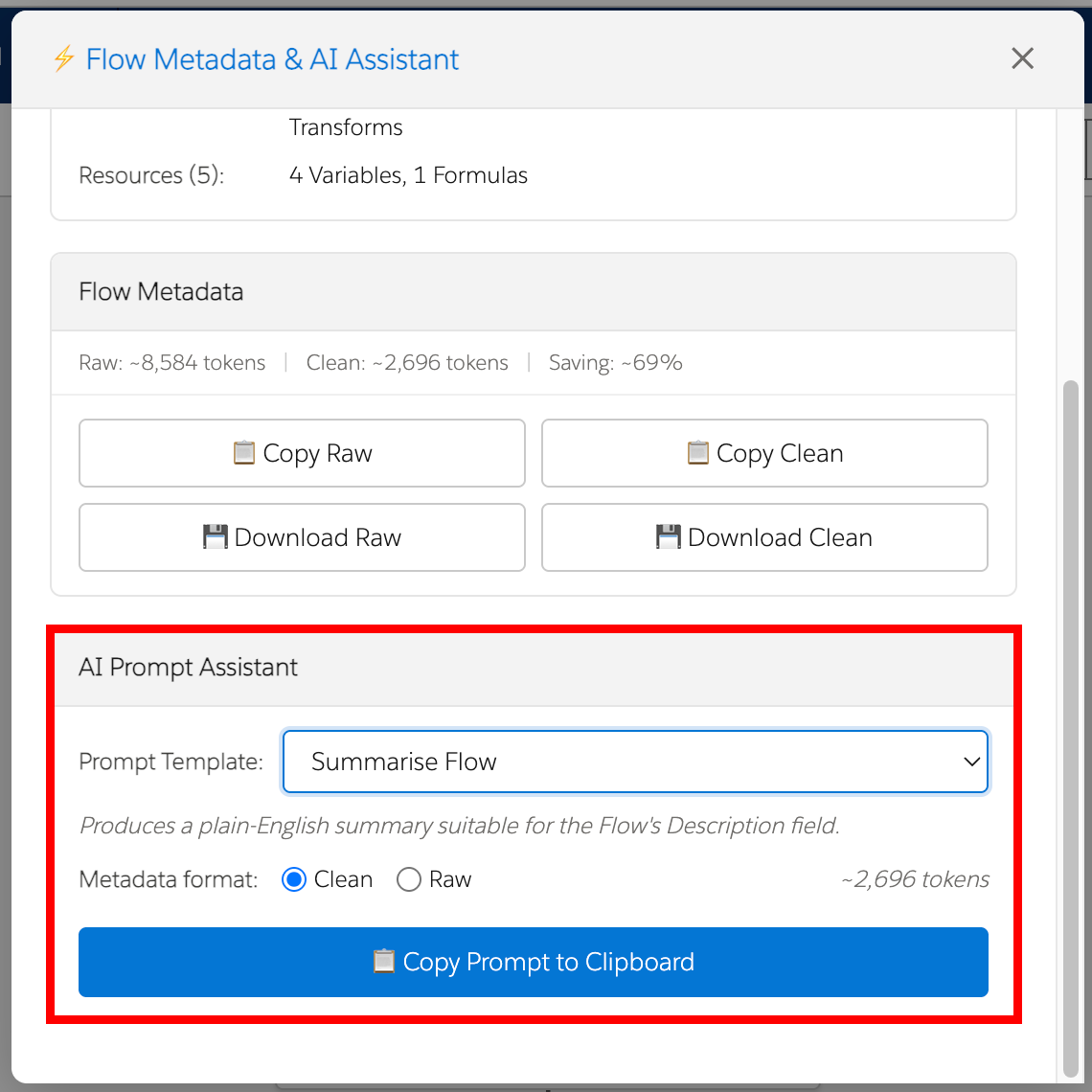Viewport: 1092px width, 1092px height.
Task: Download the raw metadata file
Action: pyautogui.click(x=302, y=536)
